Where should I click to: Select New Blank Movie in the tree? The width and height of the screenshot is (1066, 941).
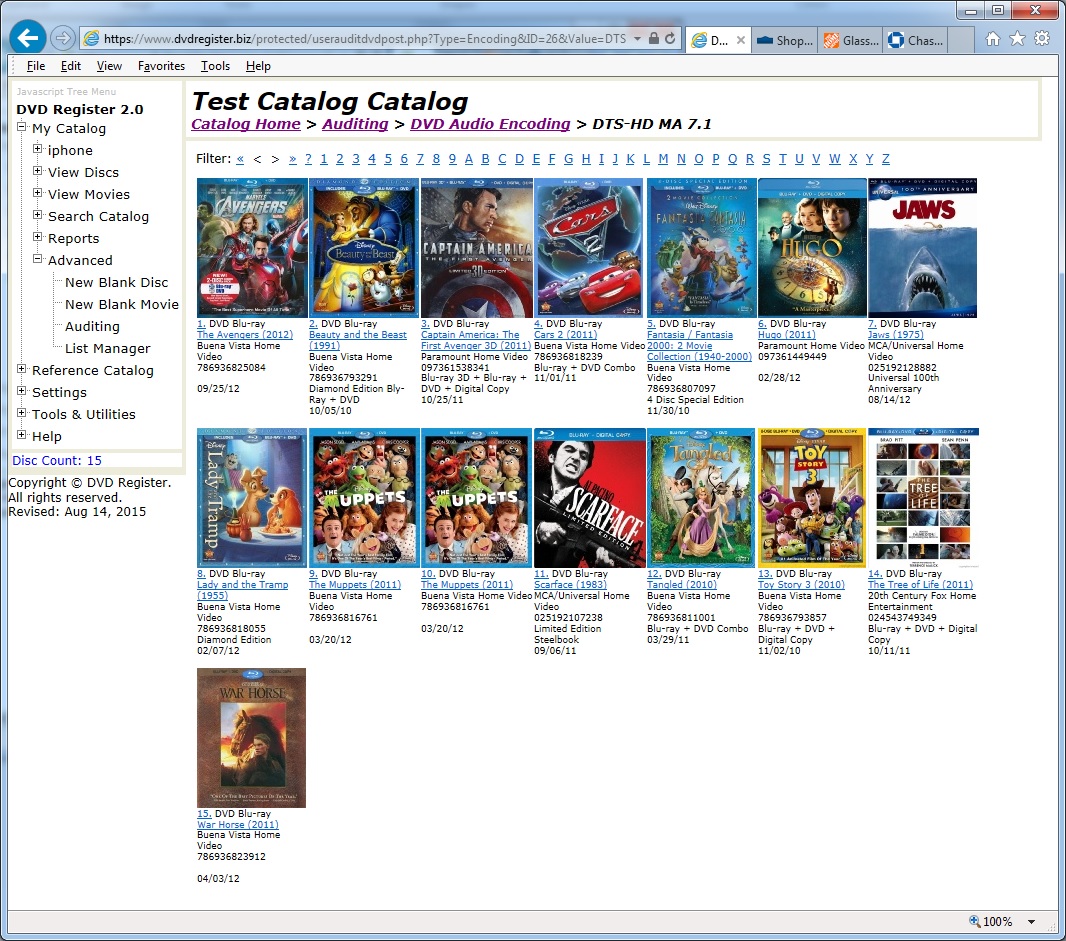[x=122, y=304]
